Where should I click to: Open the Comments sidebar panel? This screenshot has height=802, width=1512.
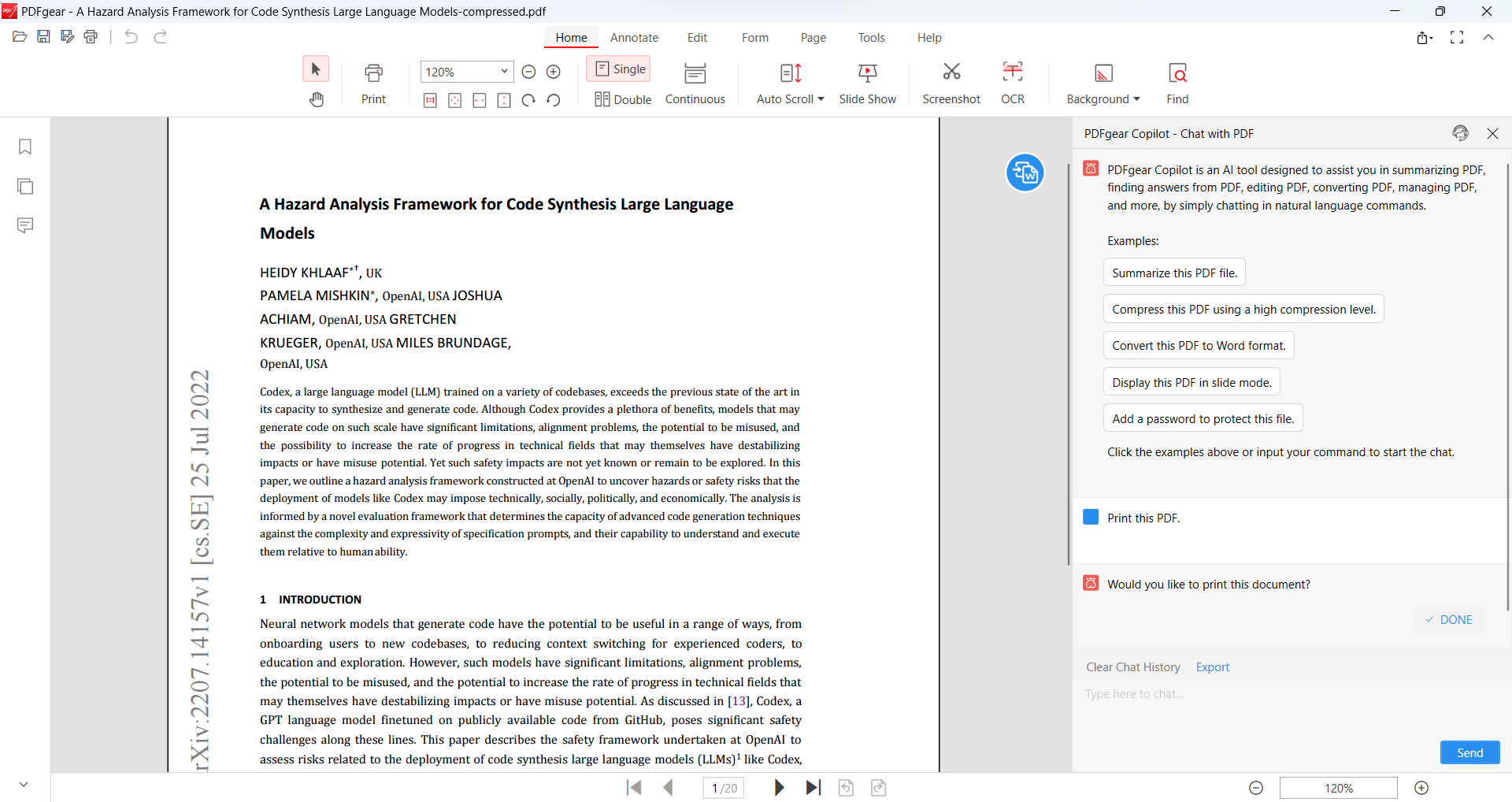pos(24,225)
